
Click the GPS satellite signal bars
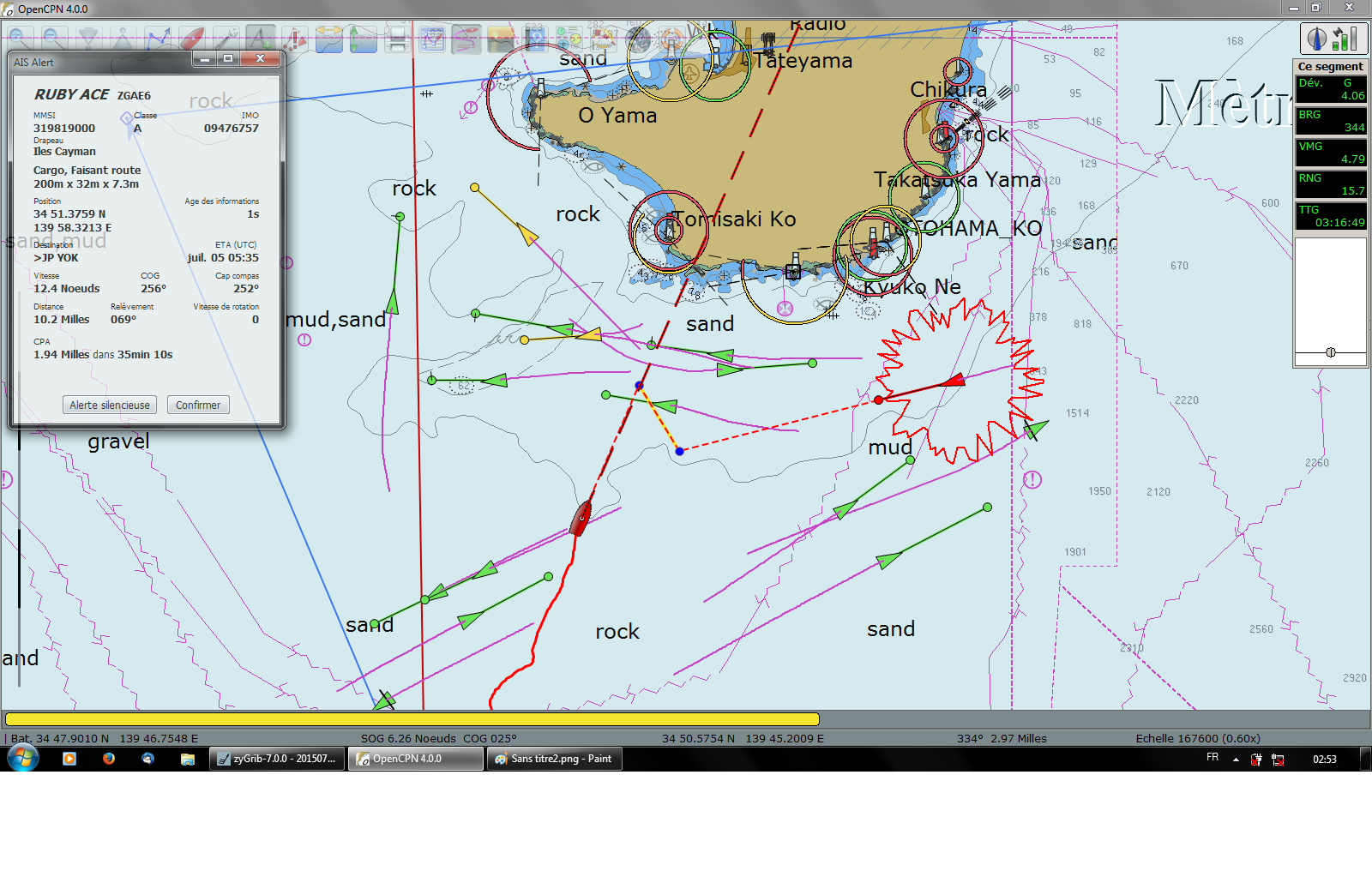(1345, 39)
